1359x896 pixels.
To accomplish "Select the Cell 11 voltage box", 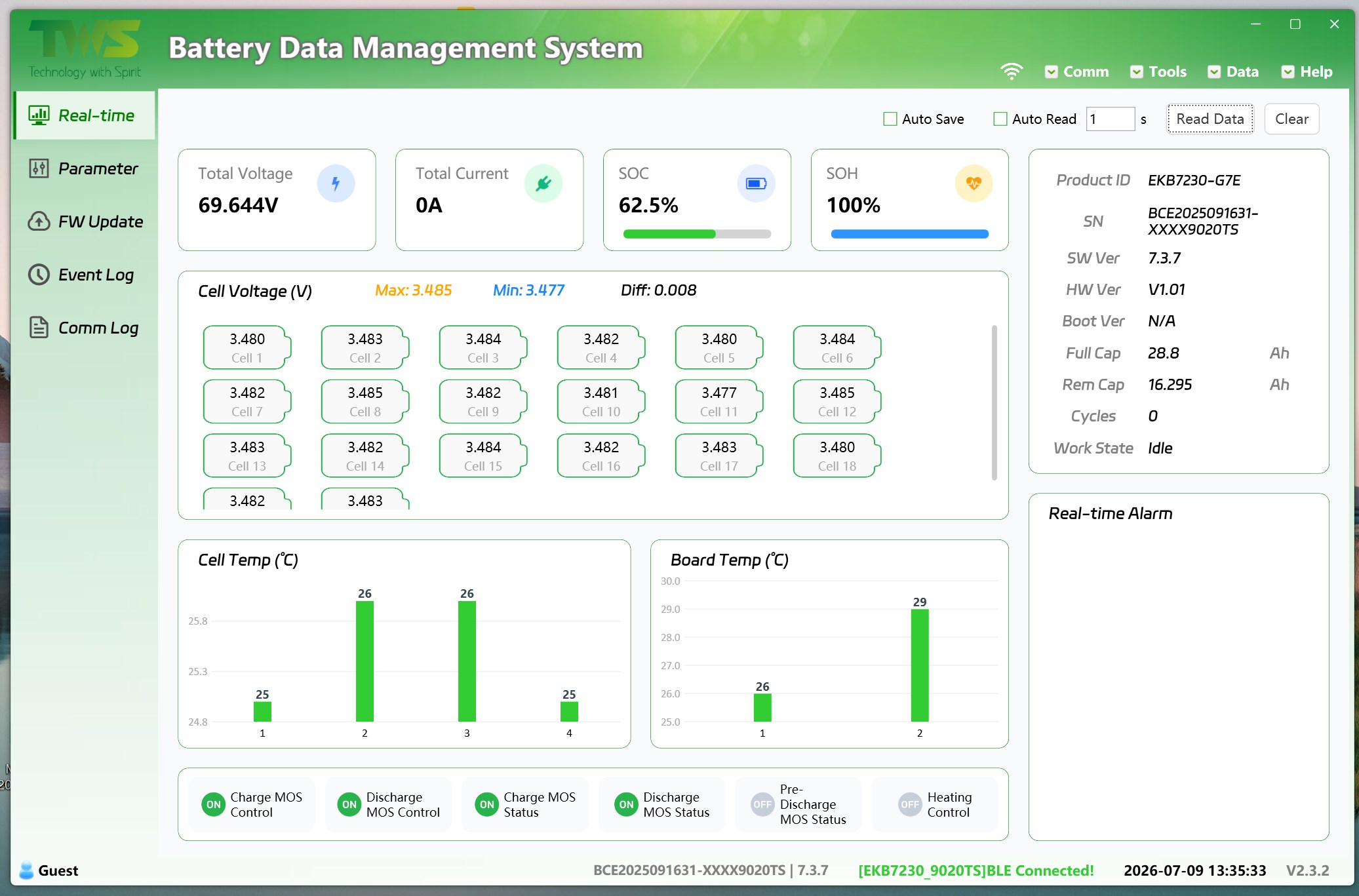I will click(719, 402).
